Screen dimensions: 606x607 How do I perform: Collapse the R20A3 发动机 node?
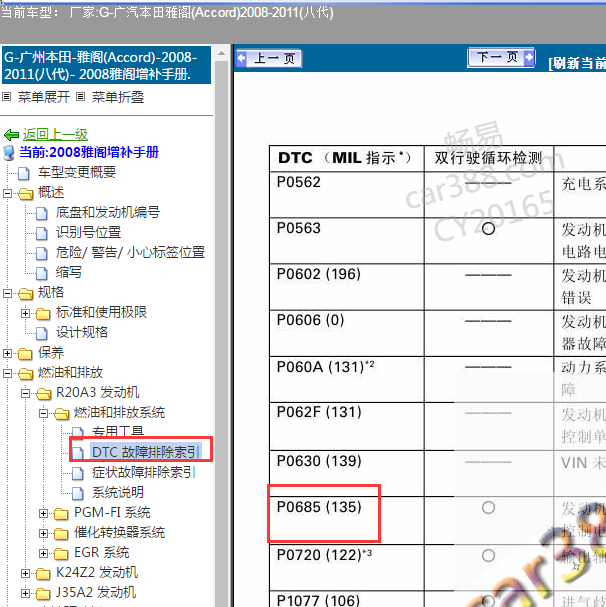pyautogui.click(x=25, y=393)
